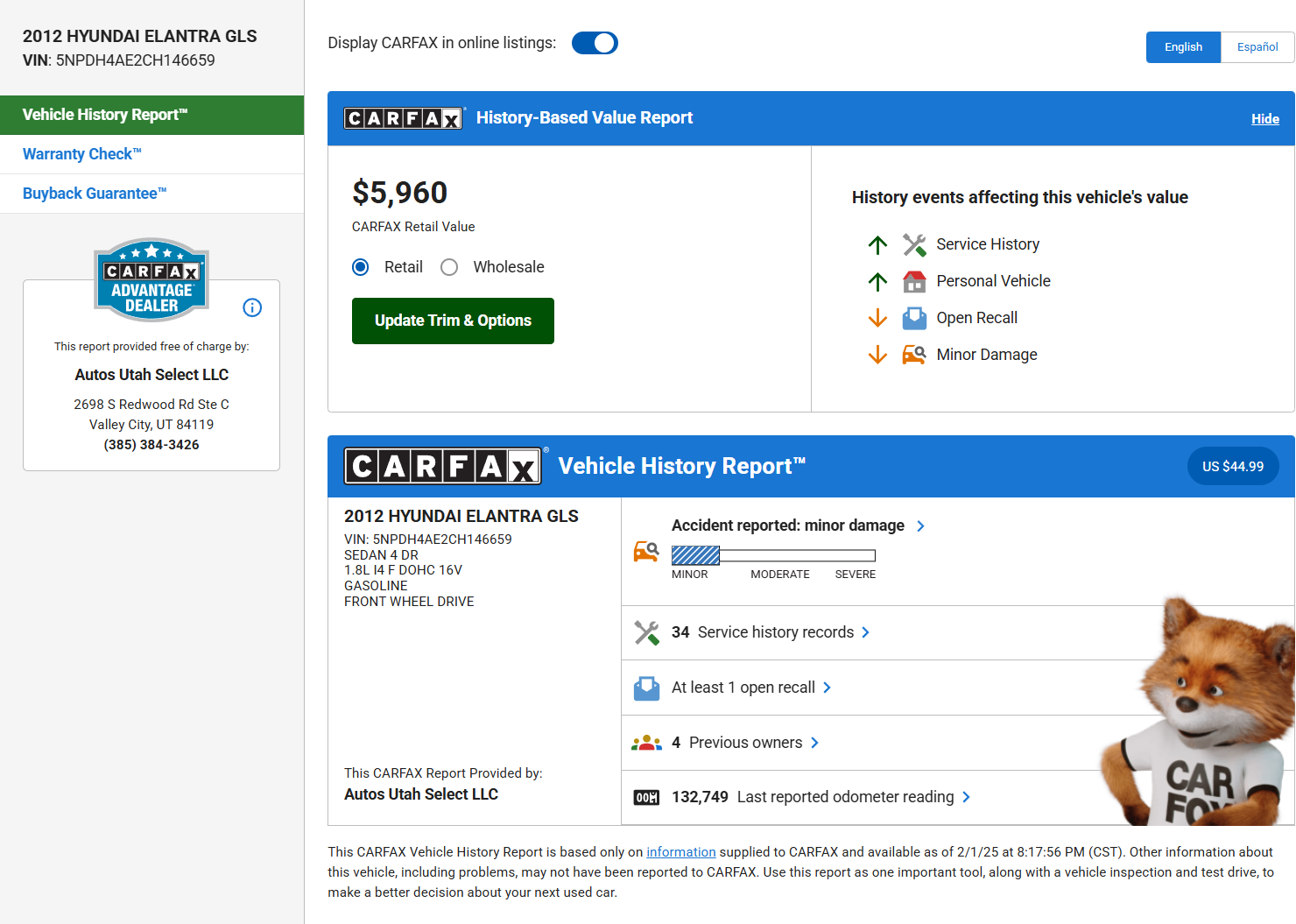Click the Service History wrench icon

coord(914,245)
